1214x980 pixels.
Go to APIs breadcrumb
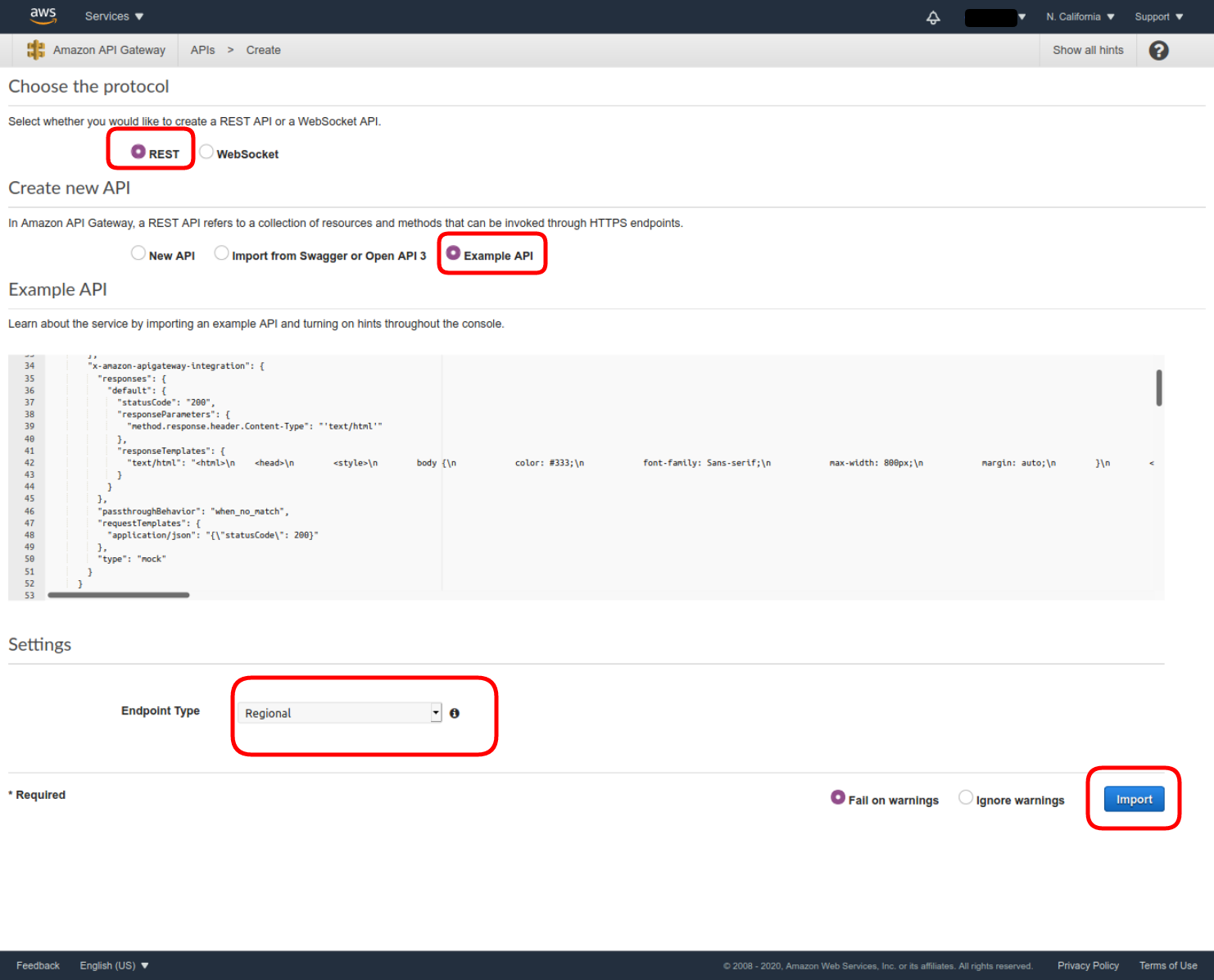(x=202, y=50)
